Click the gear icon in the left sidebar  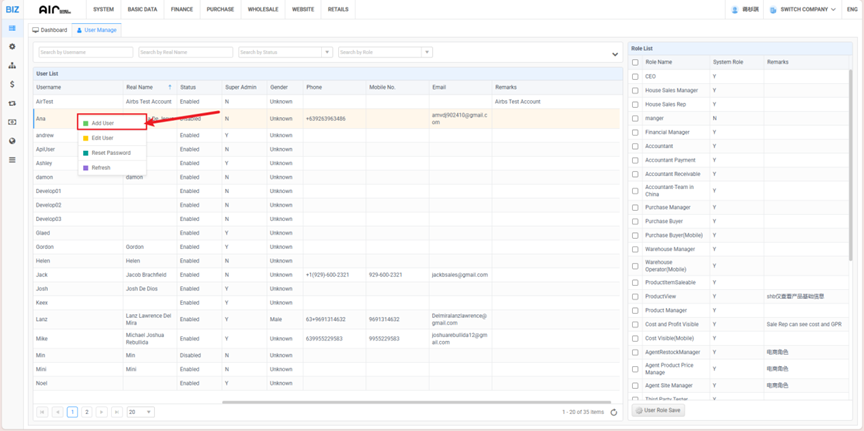(x=12, y=47)
